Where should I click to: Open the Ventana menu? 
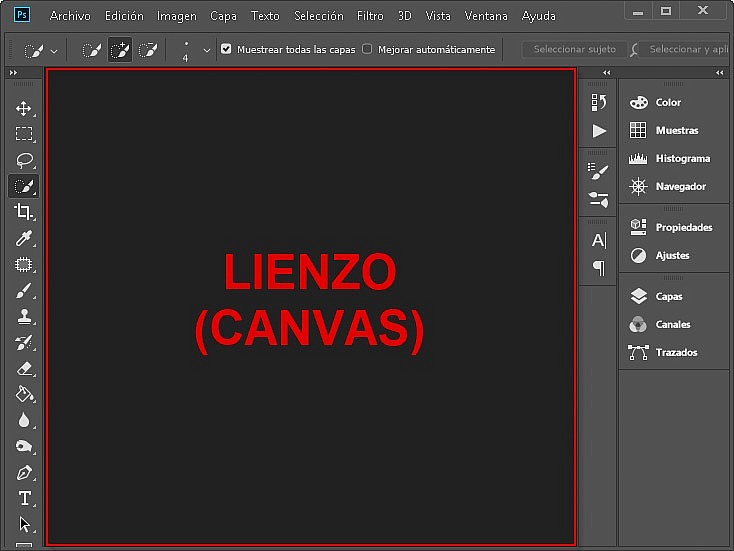(486, 16)
